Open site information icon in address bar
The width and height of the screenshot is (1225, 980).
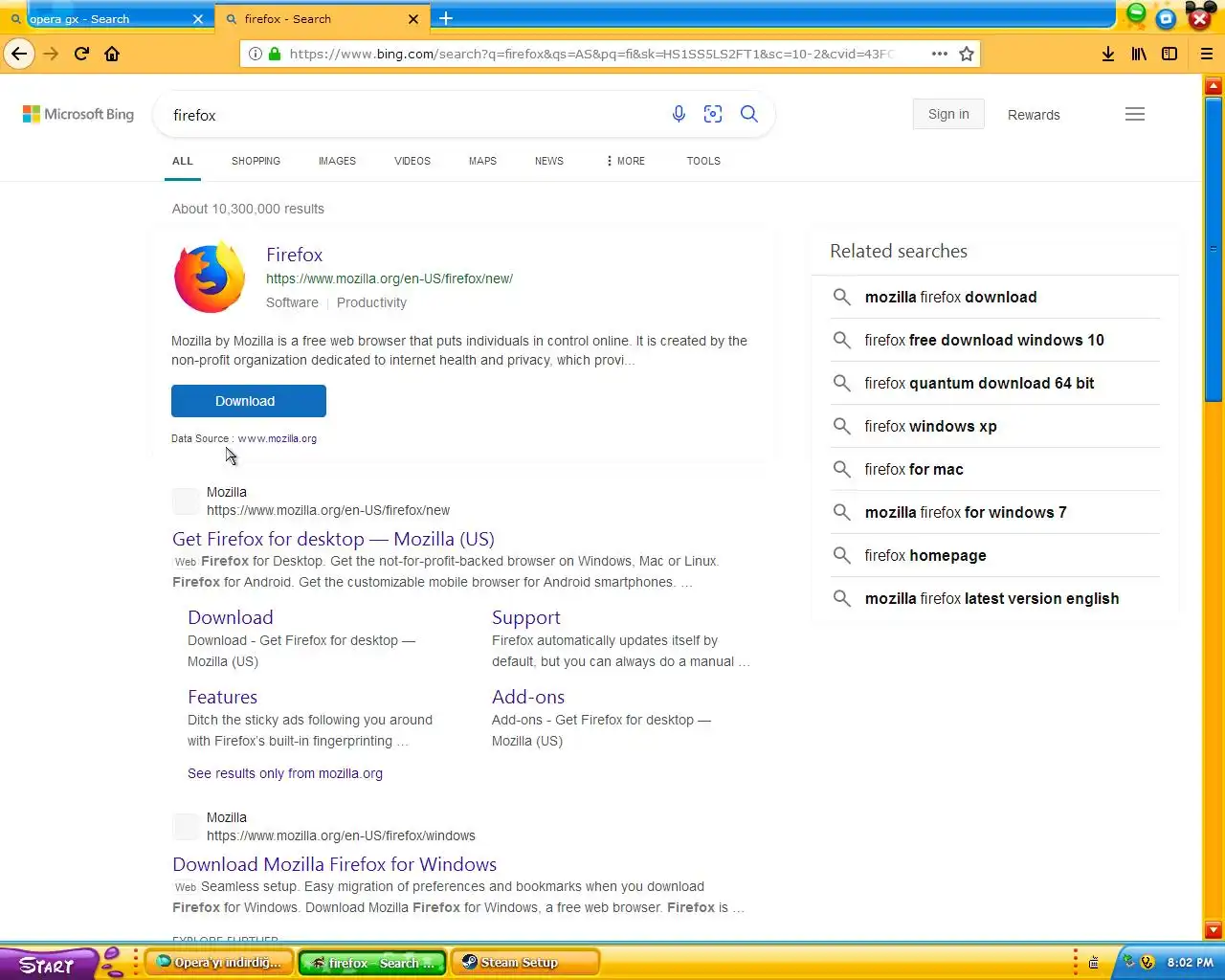(256, 54)
